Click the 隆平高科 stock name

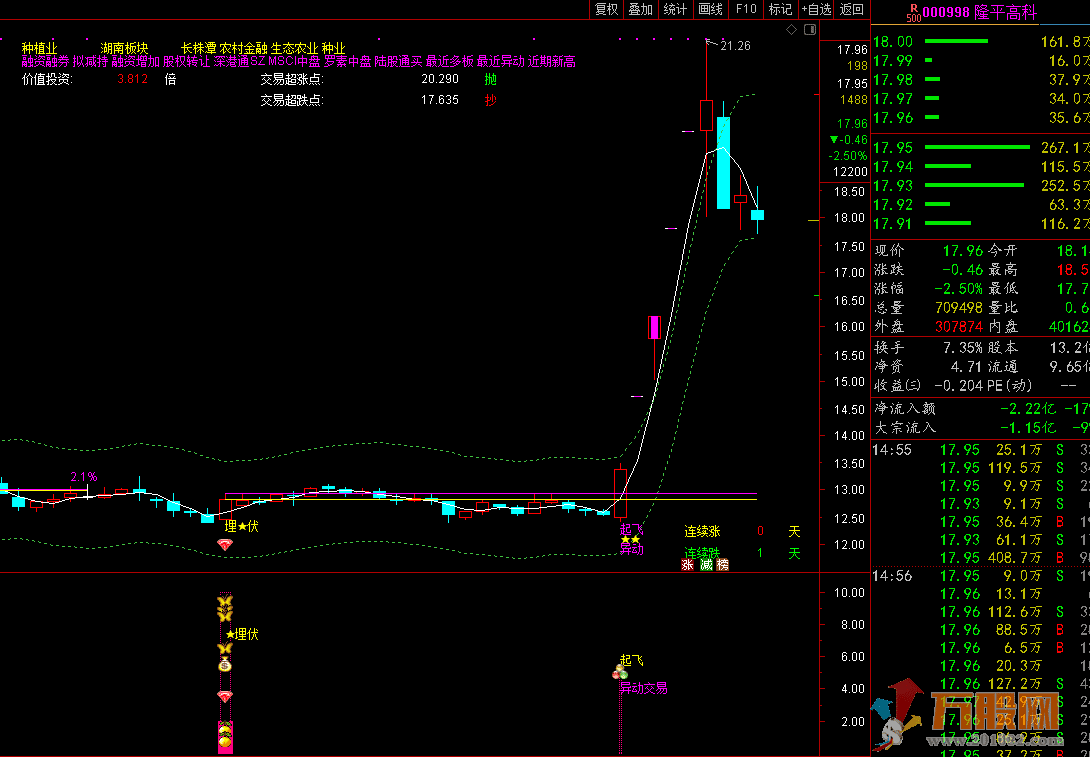[x=1005, y=12]
